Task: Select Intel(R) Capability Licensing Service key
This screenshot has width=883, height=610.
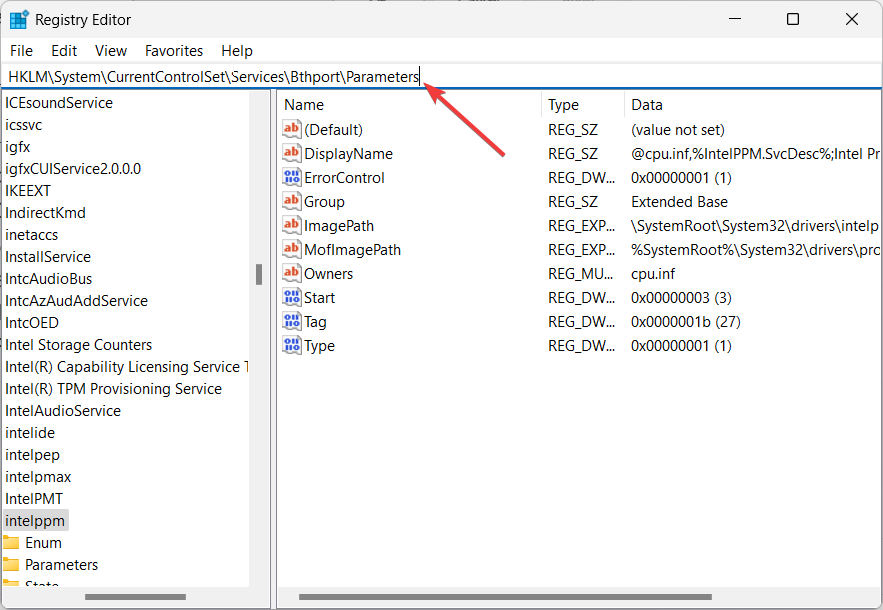Action: (126, 366)
